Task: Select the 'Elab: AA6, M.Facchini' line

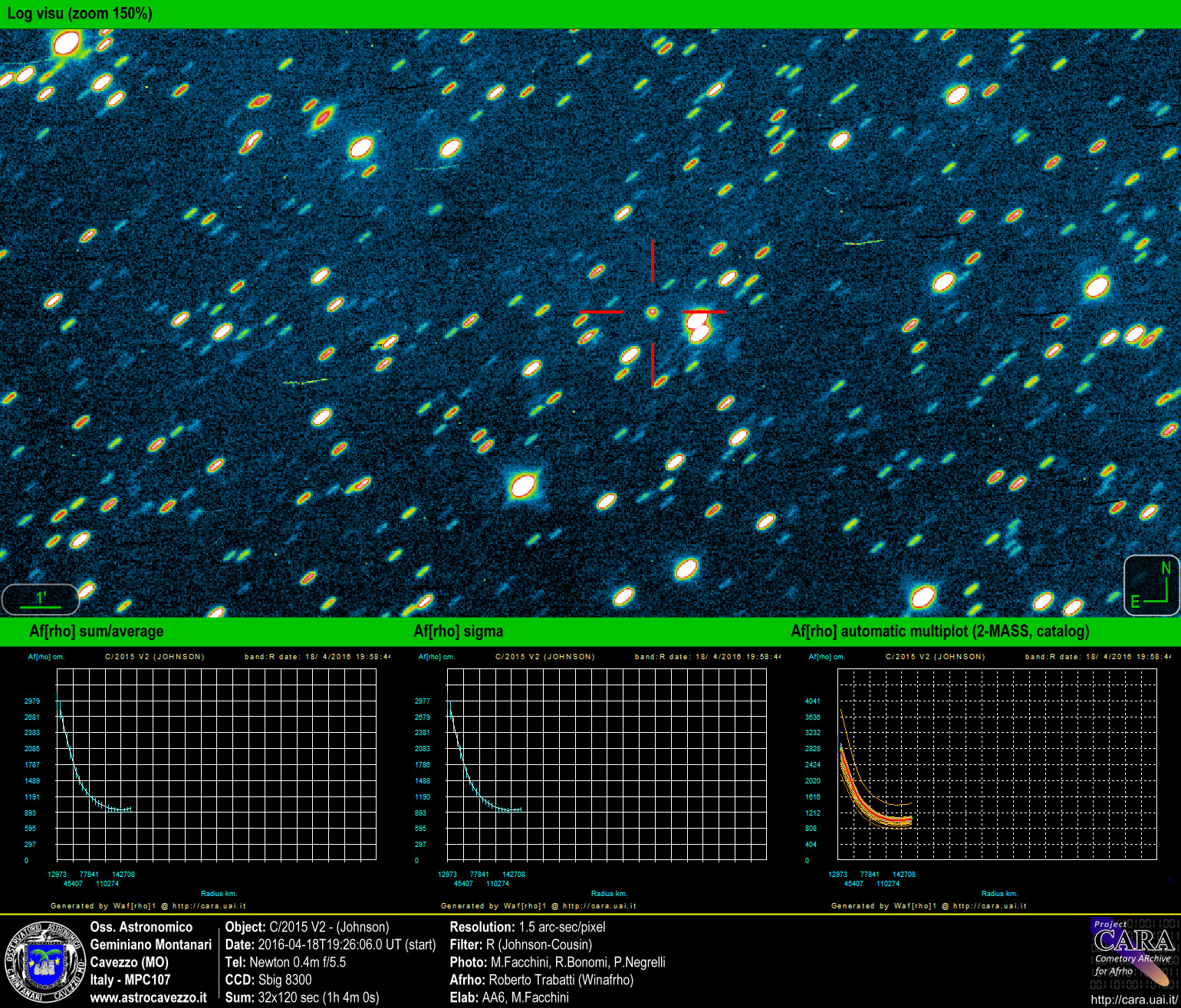Action: 509,997
